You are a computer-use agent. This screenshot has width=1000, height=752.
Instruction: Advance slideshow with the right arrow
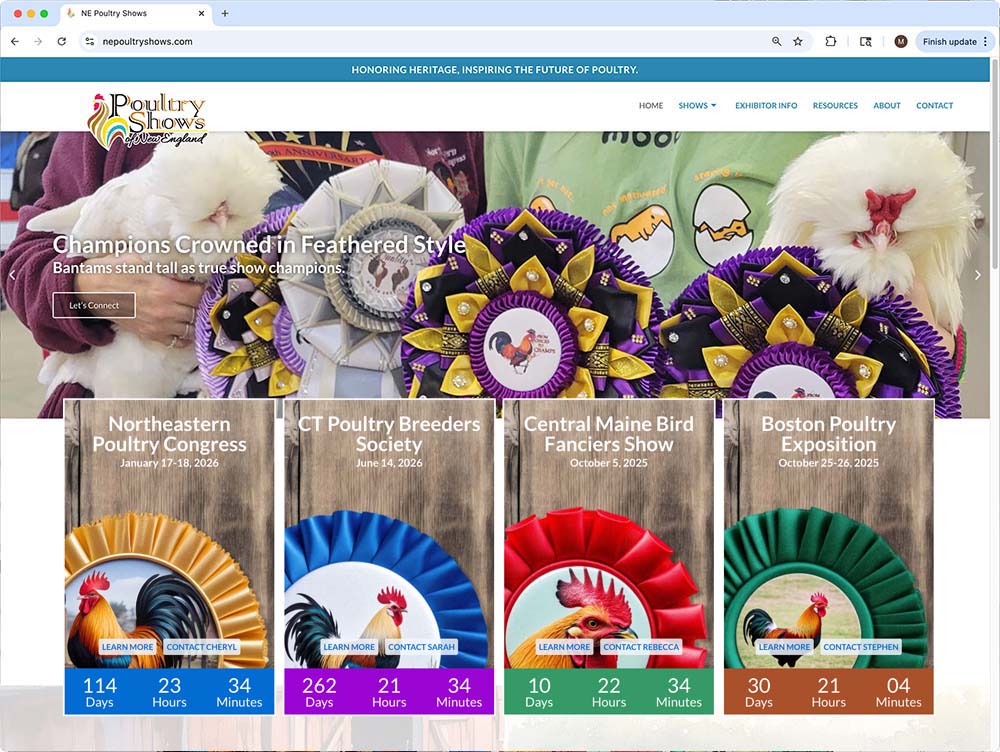pyautogui.click(x=978, y=275)
